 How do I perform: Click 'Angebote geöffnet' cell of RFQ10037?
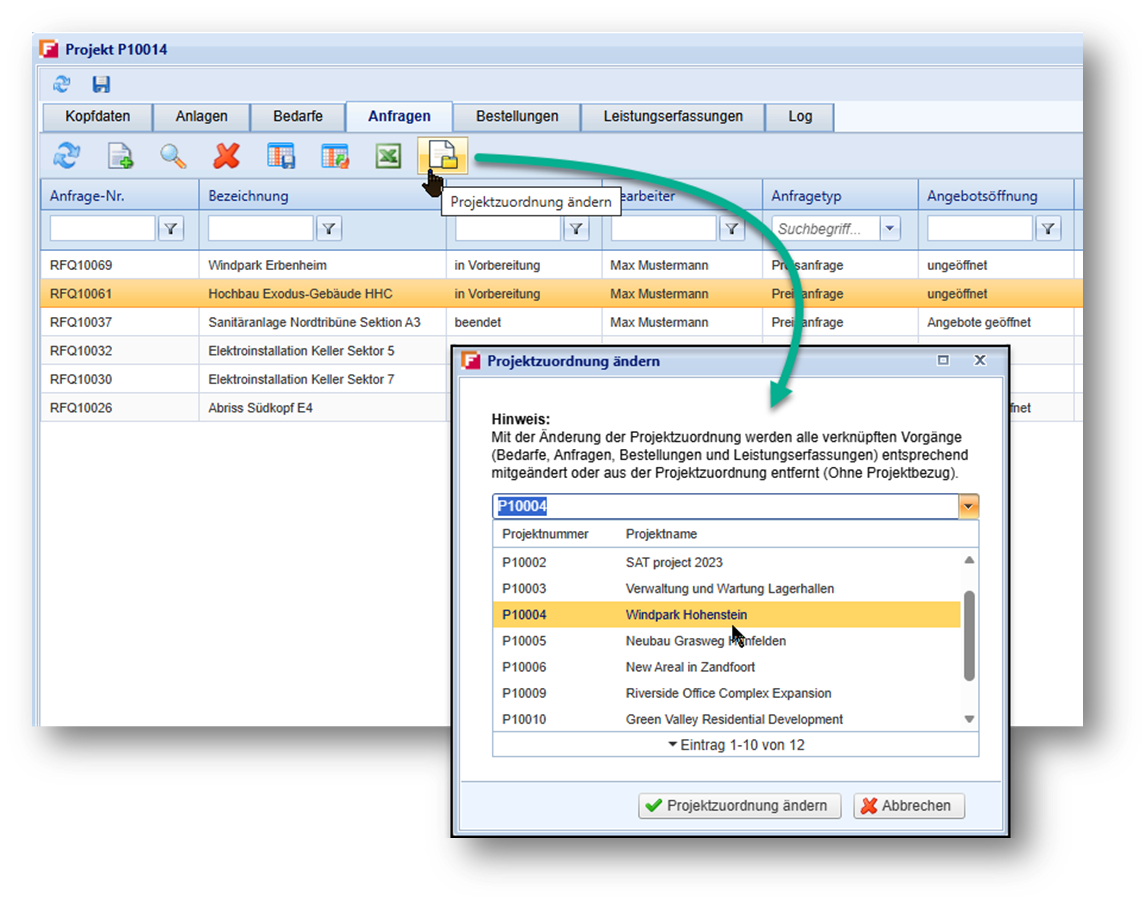point(978,322)
